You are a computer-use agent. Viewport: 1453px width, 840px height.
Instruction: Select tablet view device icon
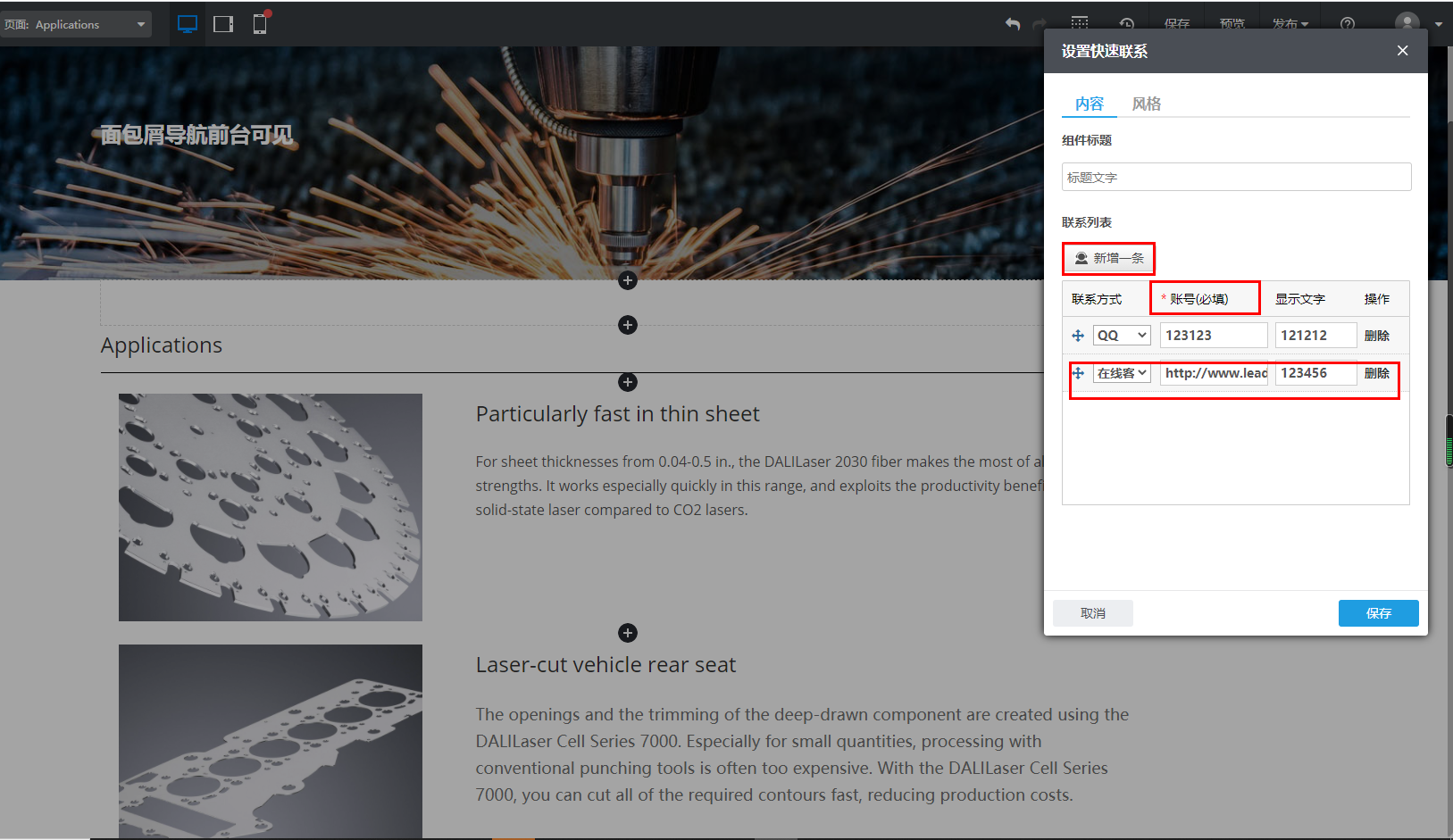coord(223,24)
